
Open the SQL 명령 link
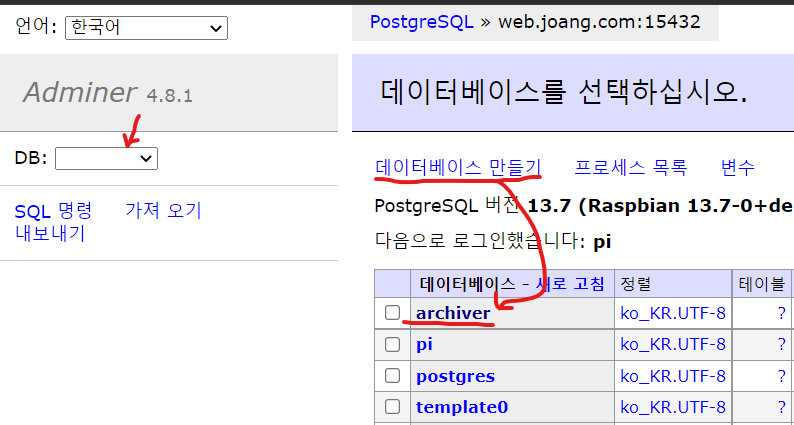(53, 211)
